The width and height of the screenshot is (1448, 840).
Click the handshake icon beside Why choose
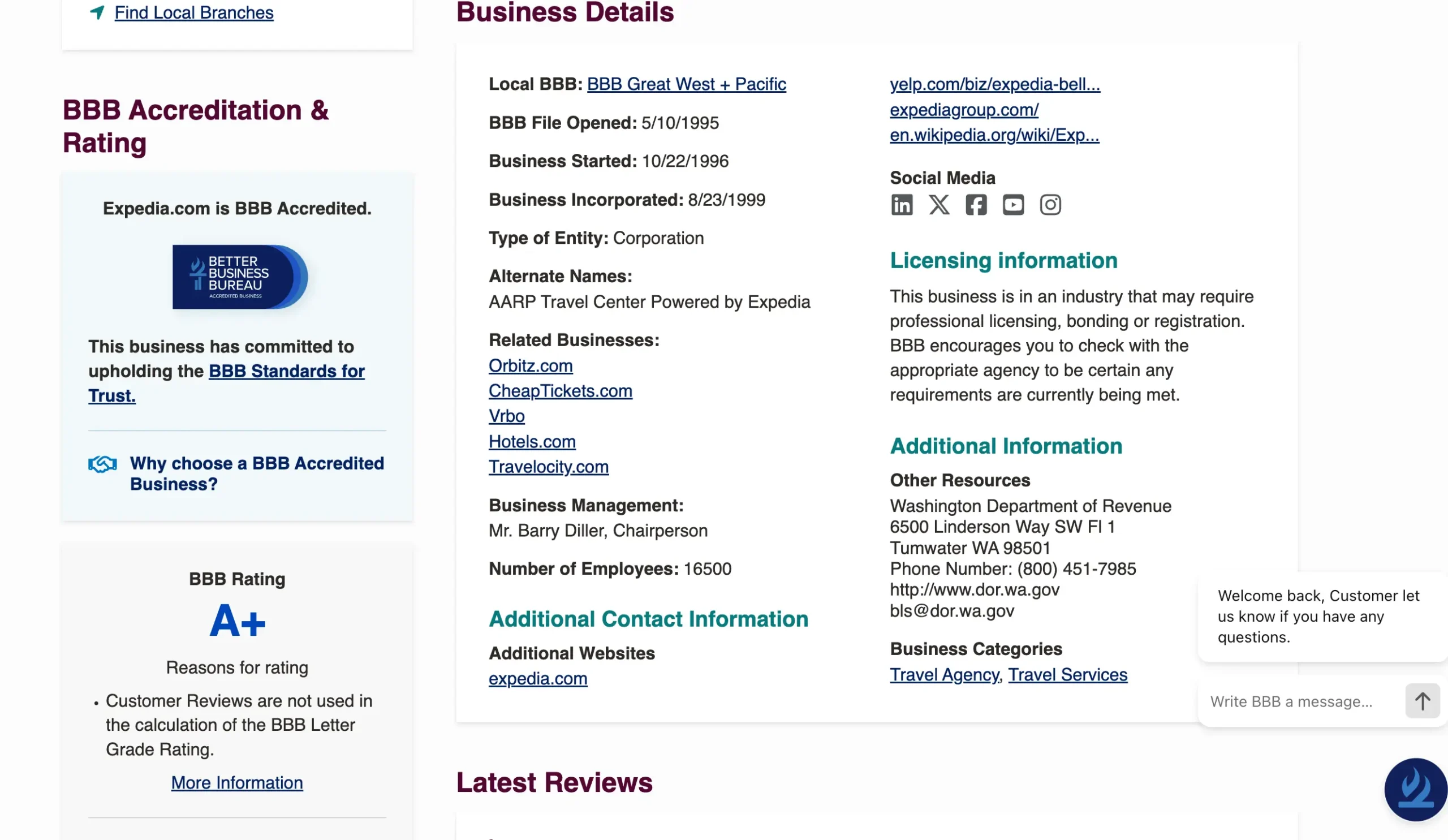click(102, 464)
